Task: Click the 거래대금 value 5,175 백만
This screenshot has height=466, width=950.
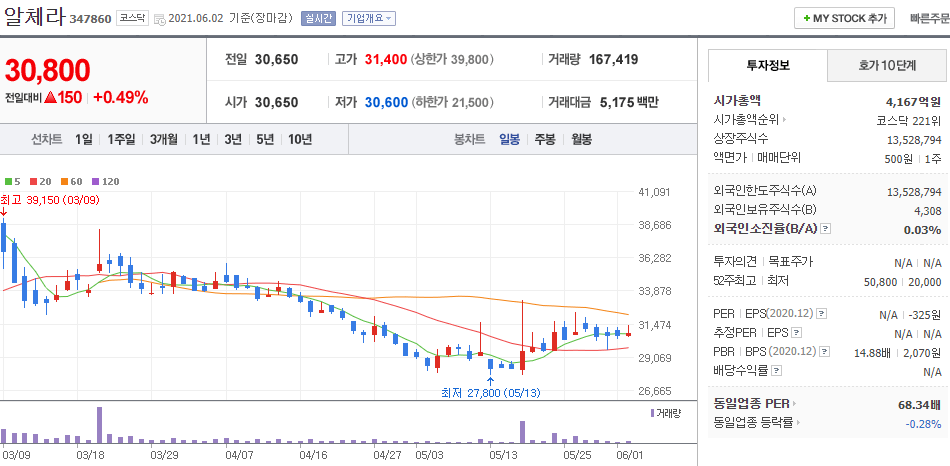Action: [629, 102]
